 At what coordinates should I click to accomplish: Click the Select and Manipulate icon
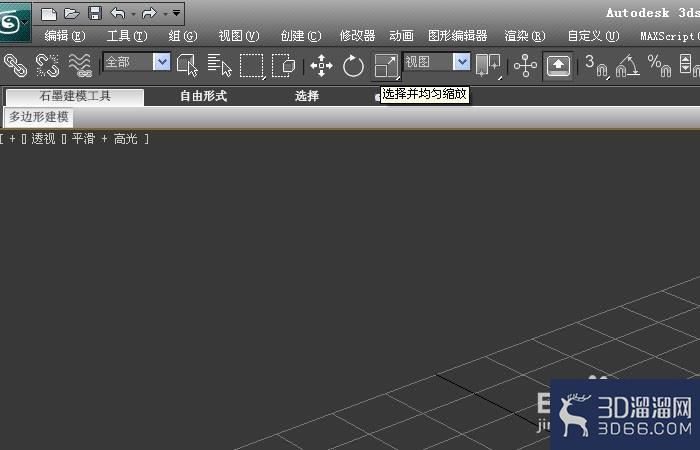[525, 66]
